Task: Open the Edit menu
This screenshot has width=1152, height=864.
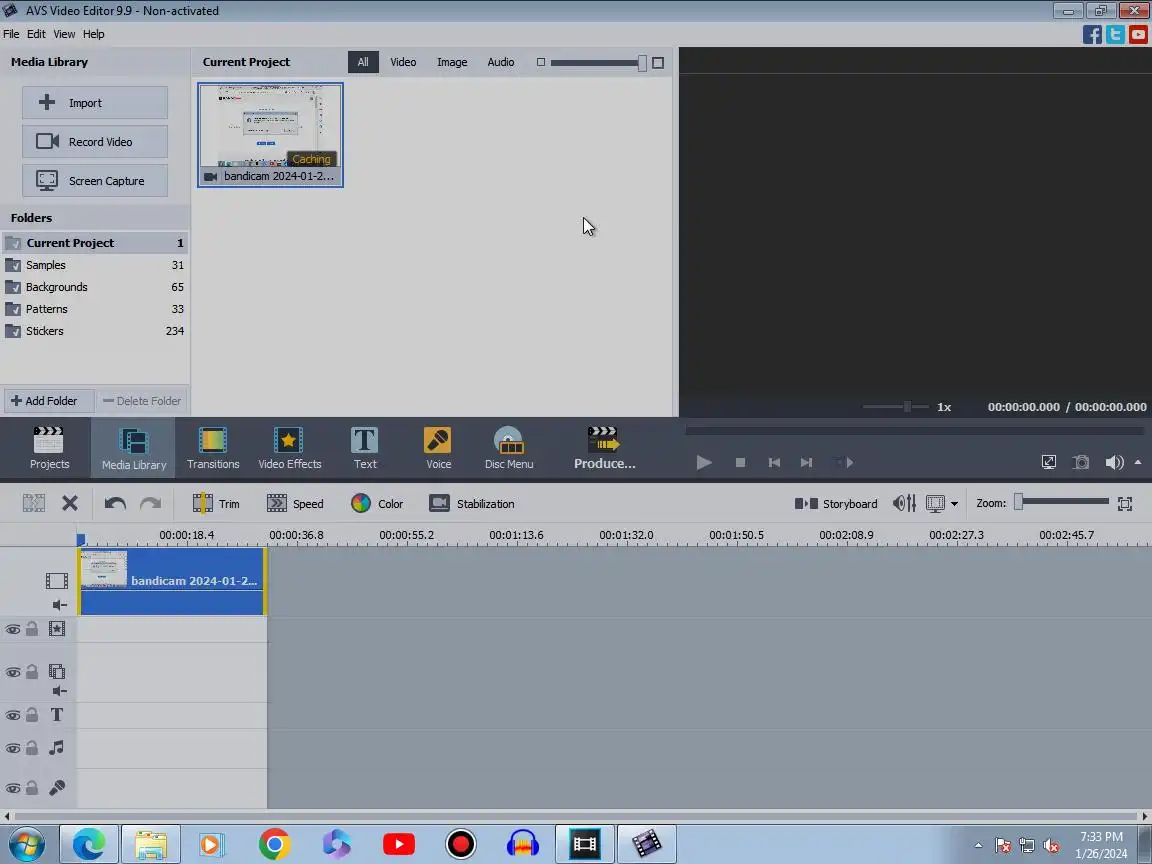Action: (36, 34)
